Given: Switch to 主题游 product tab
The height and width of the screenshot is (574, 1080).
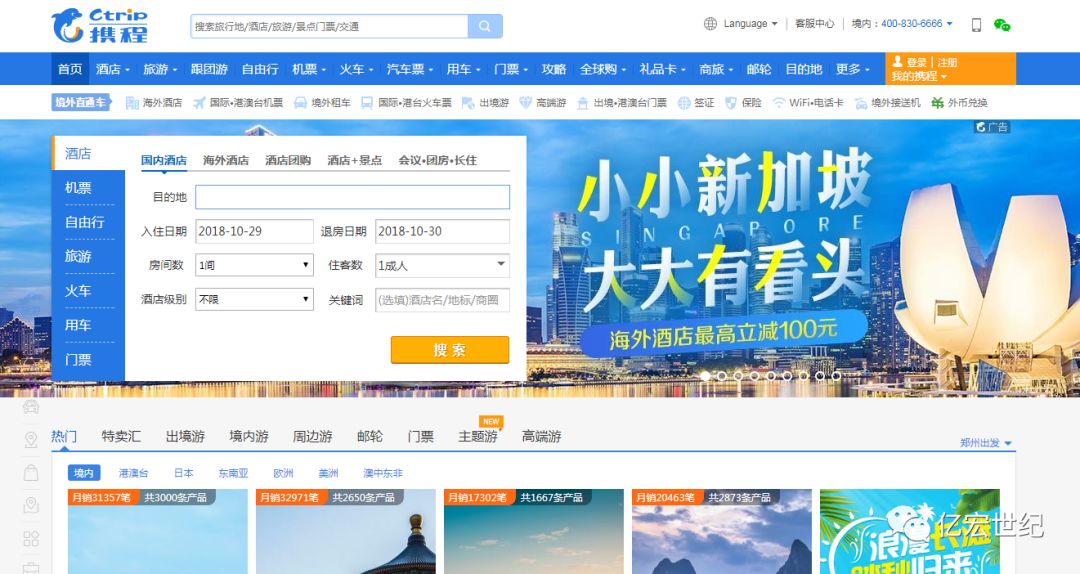Looking at the screenshot, I should pos(477,436).
